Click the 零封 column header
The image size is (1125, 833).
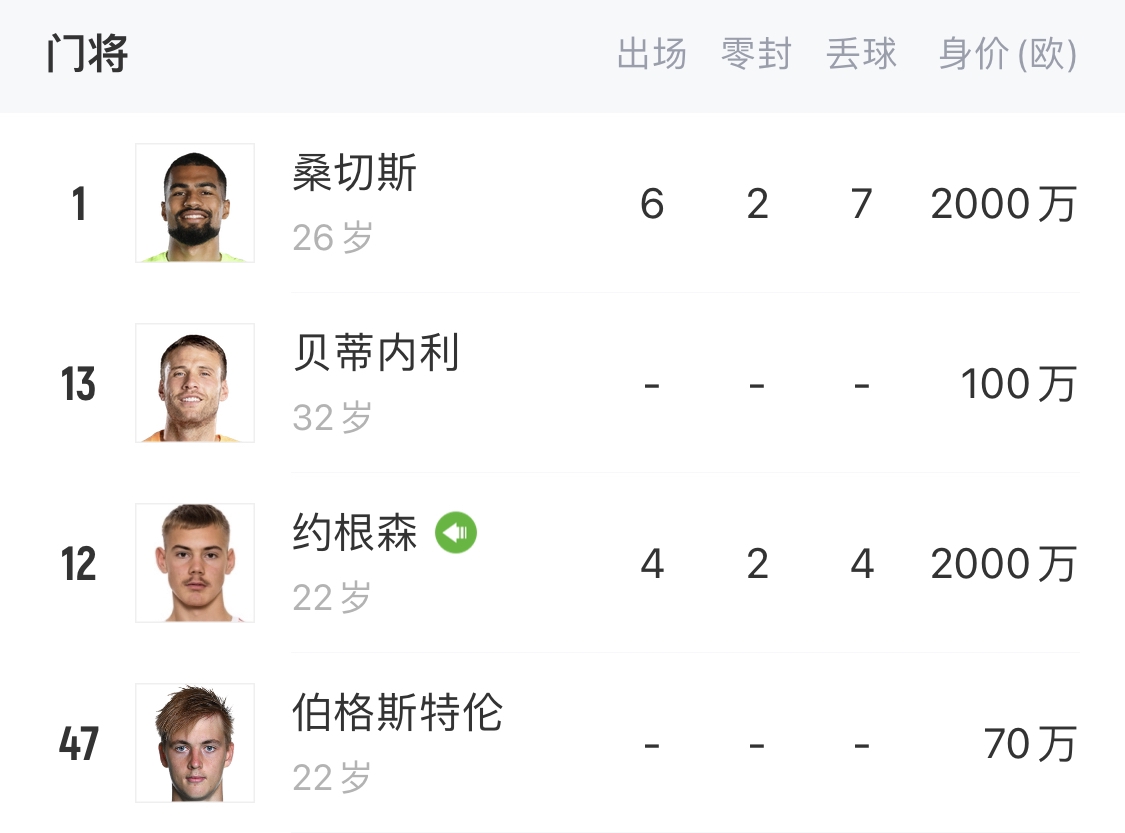click(x=756, y=55)
